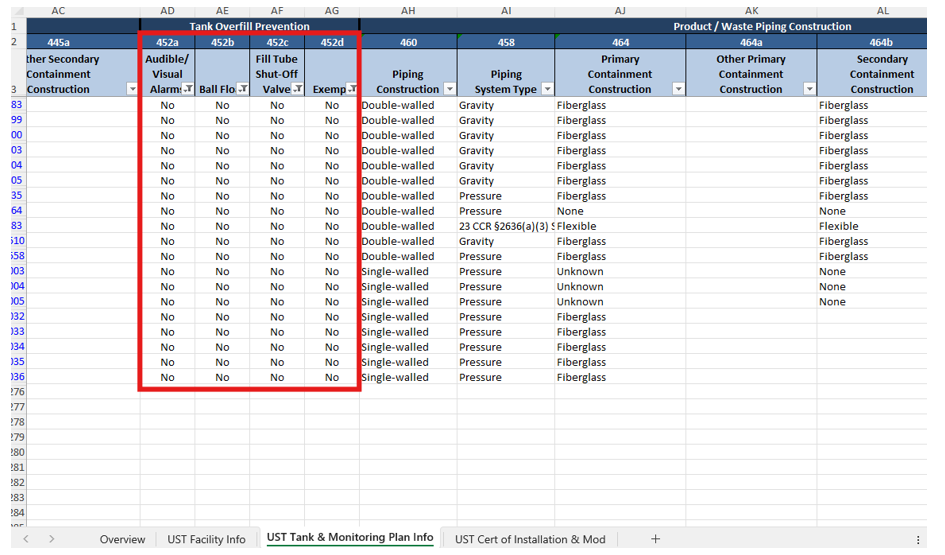Screen dimensions: 945x555
Task: Add a new sheet with the plus icon
Action: click(x=656, y=539)
